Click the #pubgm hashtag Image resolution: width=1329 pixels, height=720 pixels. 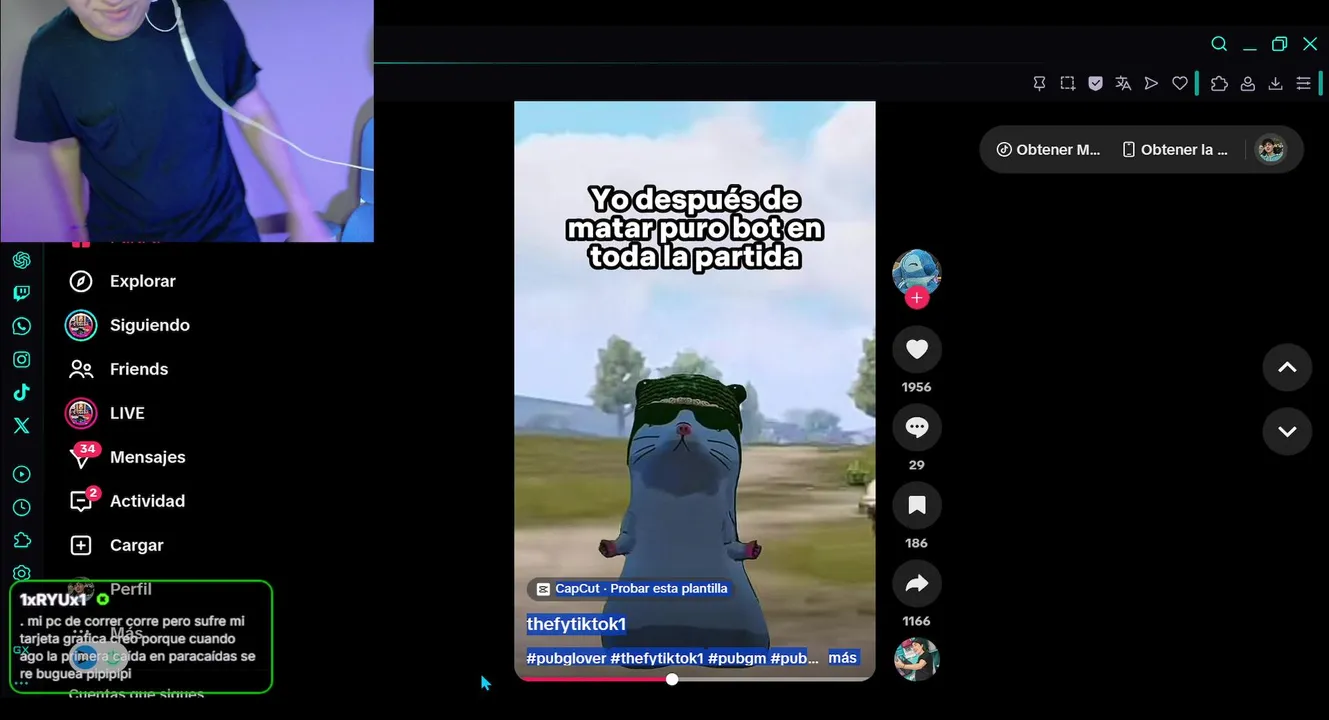pyautogui.click(x=737, y=658)
